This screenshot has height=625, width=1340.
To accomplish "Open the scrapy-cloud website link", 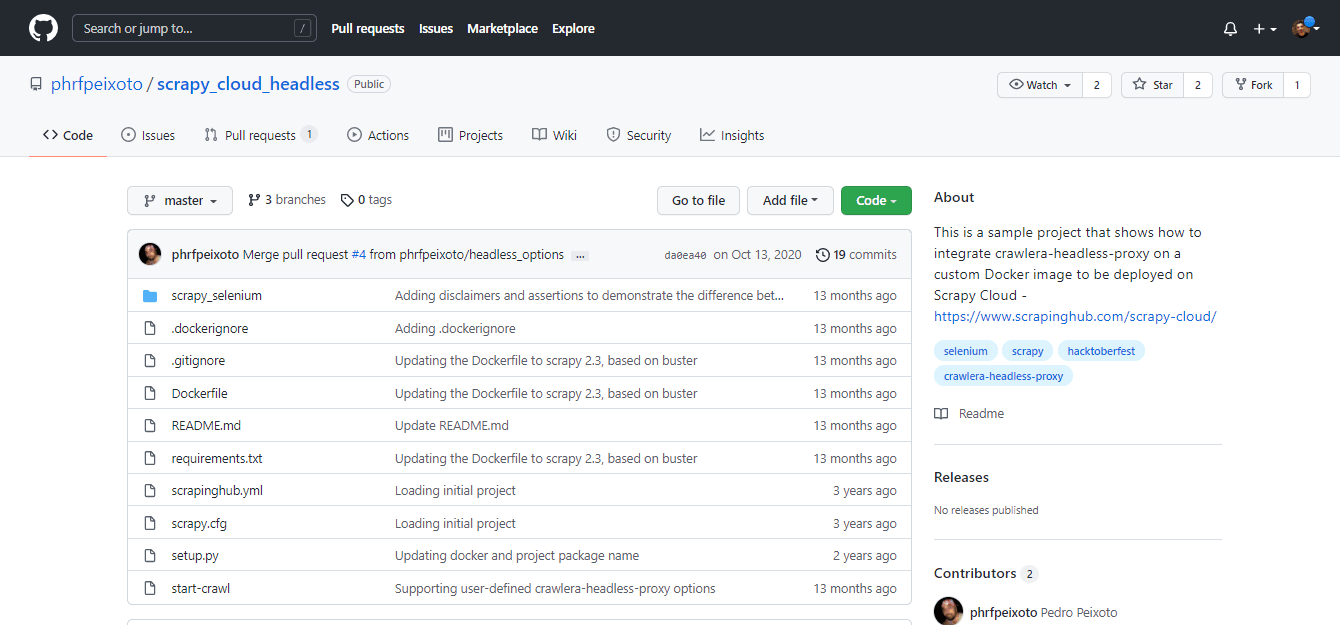I will click(1074, 316).
